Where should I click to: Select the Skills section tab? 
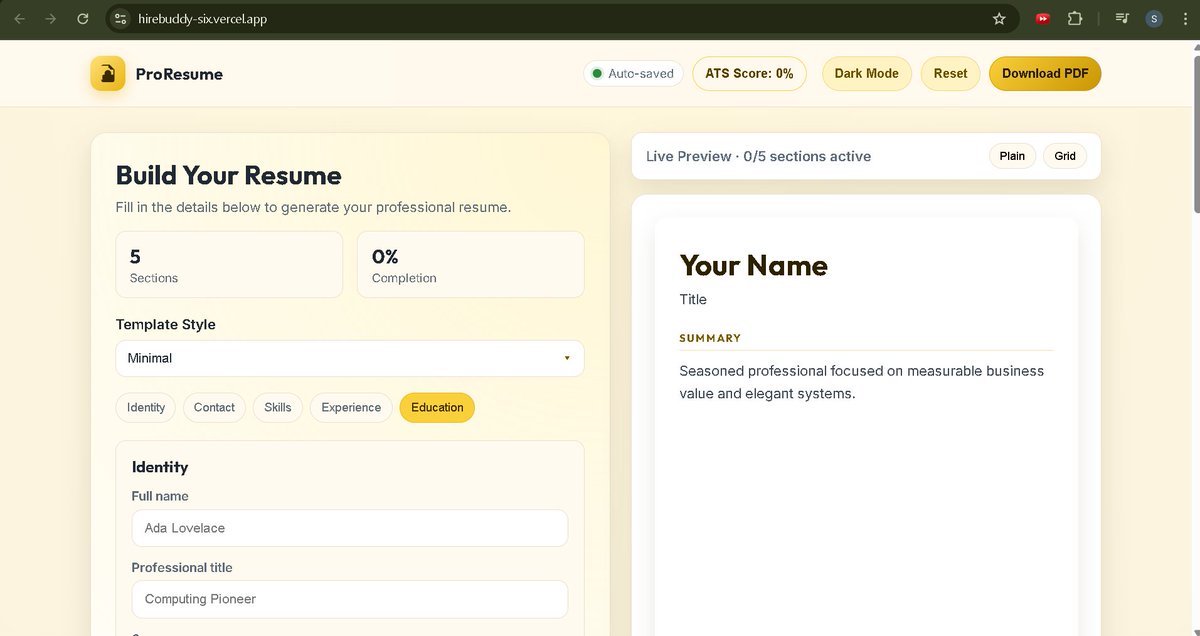tap(278, 407)
